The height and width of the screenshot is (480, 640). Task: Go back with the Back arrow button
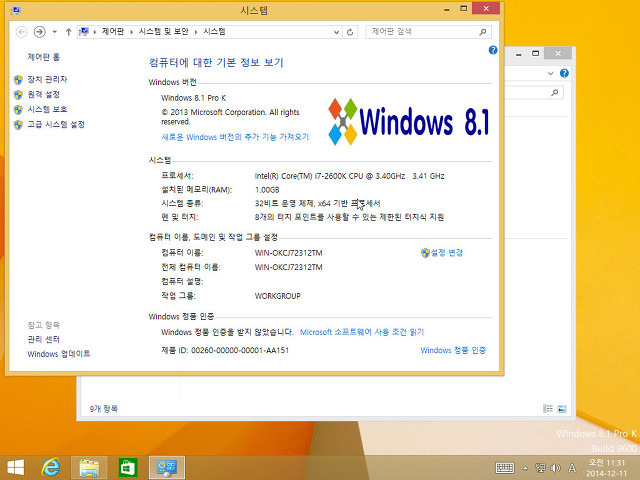tap(22, 32)
